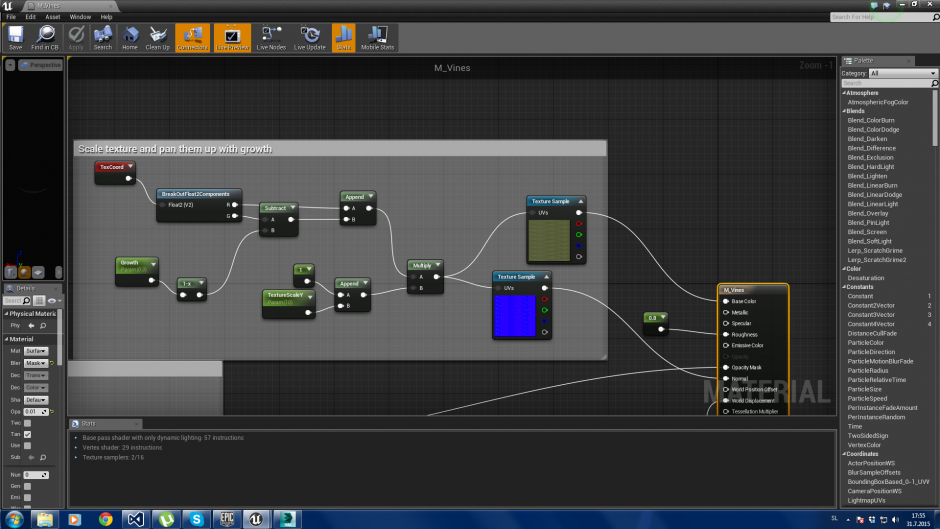Viewport: 940px width, 529px height.
Task: Open the Perspective viewport dropdown
Action: (41, 65)
